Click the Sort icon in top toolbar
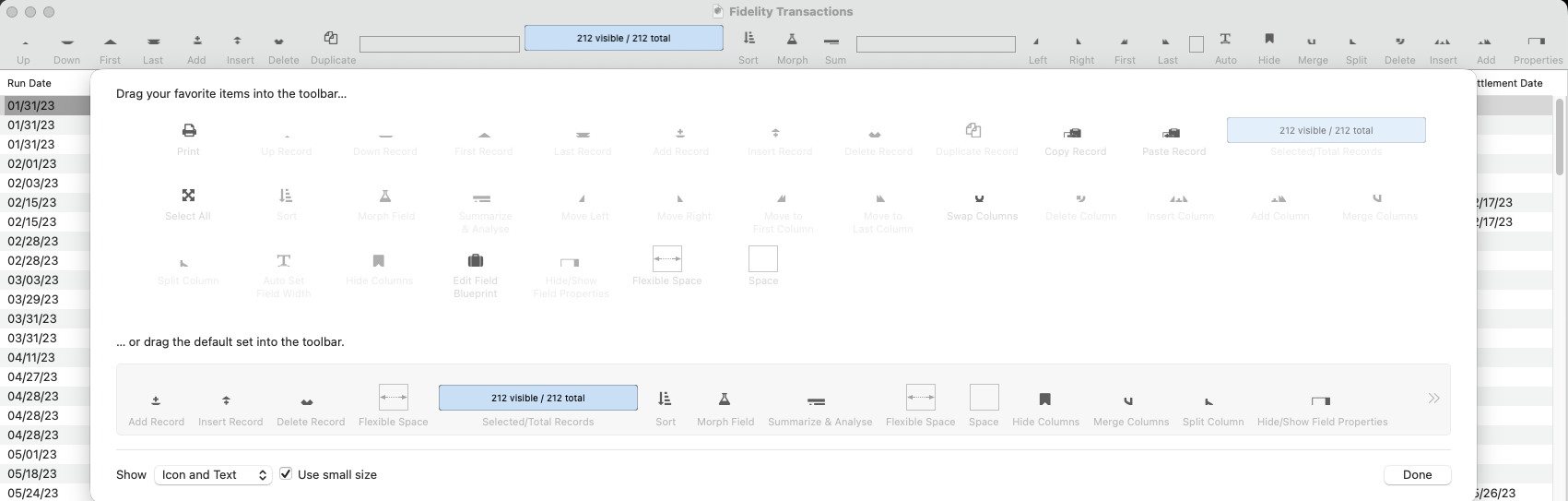 click(x=749, y=39)
